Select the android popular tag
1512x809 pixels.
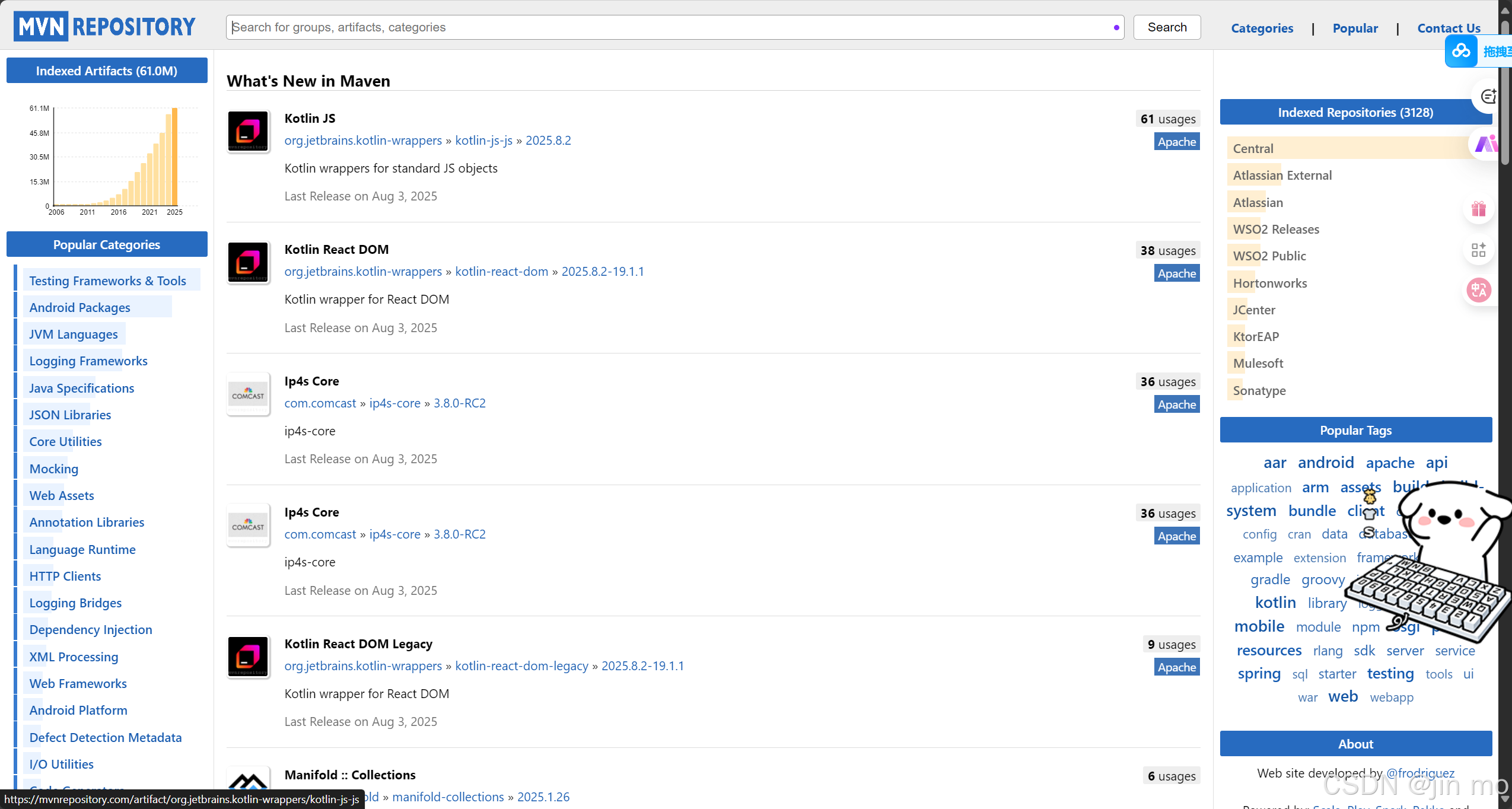coord(1325,462)
